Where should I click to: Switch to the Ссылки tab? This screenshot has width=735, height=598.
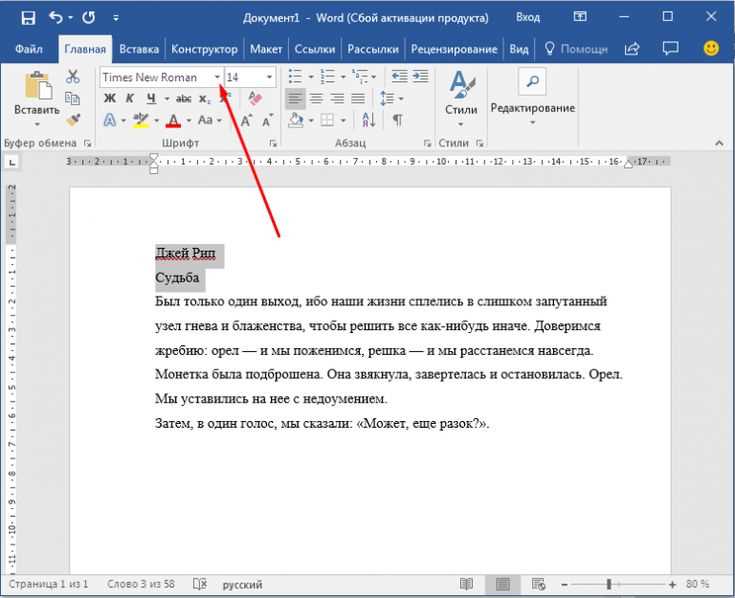click(315, 49)
